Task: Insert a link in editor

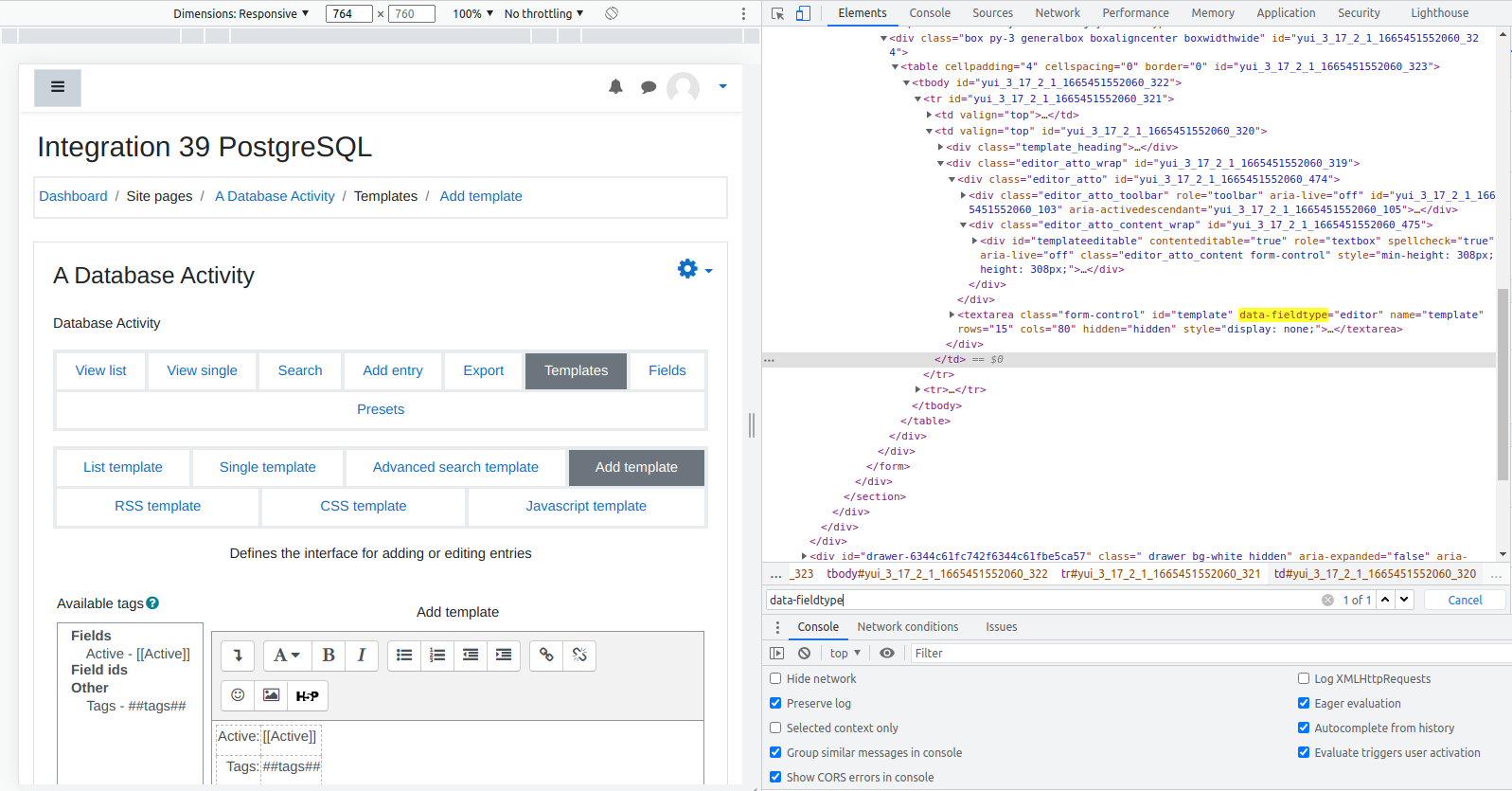Action: 546,655
